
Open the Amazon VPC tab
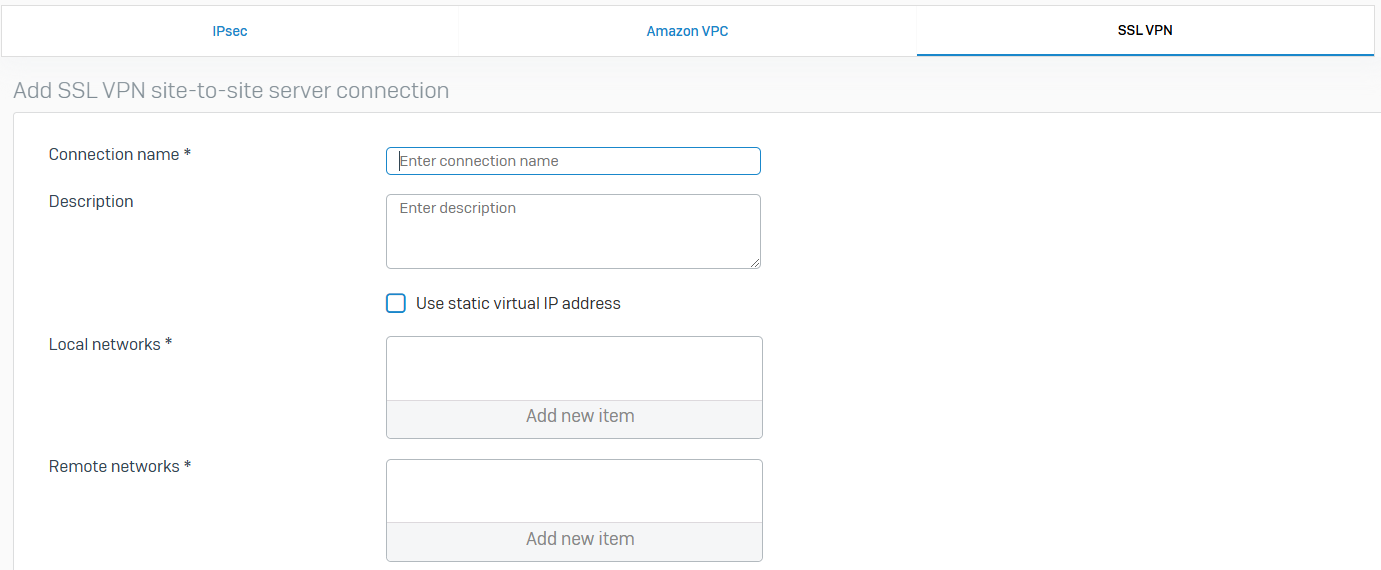[x=687, y=31]
